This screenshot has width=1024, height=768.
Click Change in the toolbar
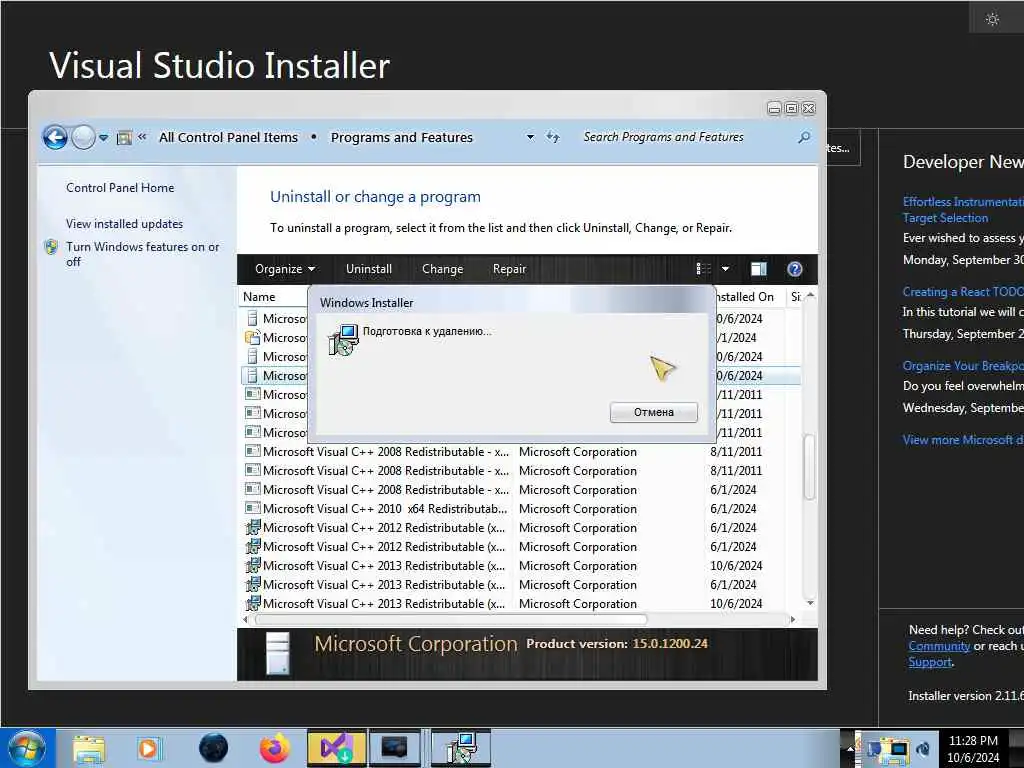pyautogui.click(x=442, y=269)
